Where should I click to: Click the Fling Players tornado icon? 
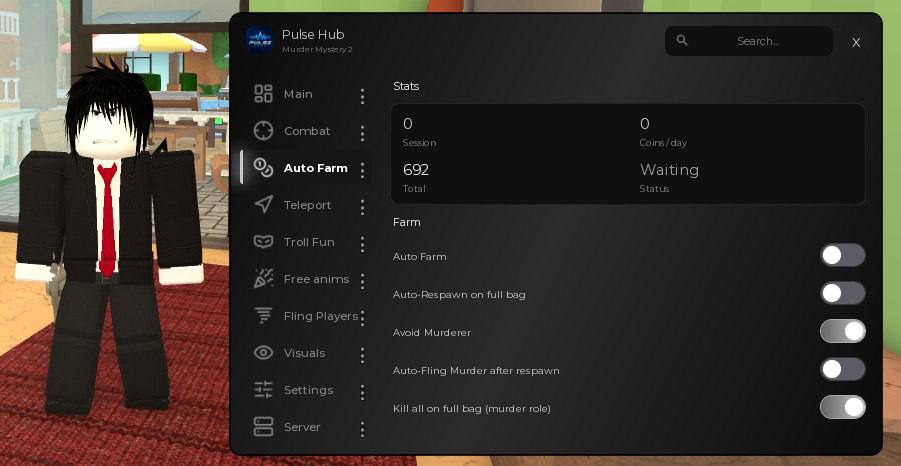click(x=263, y=316)
